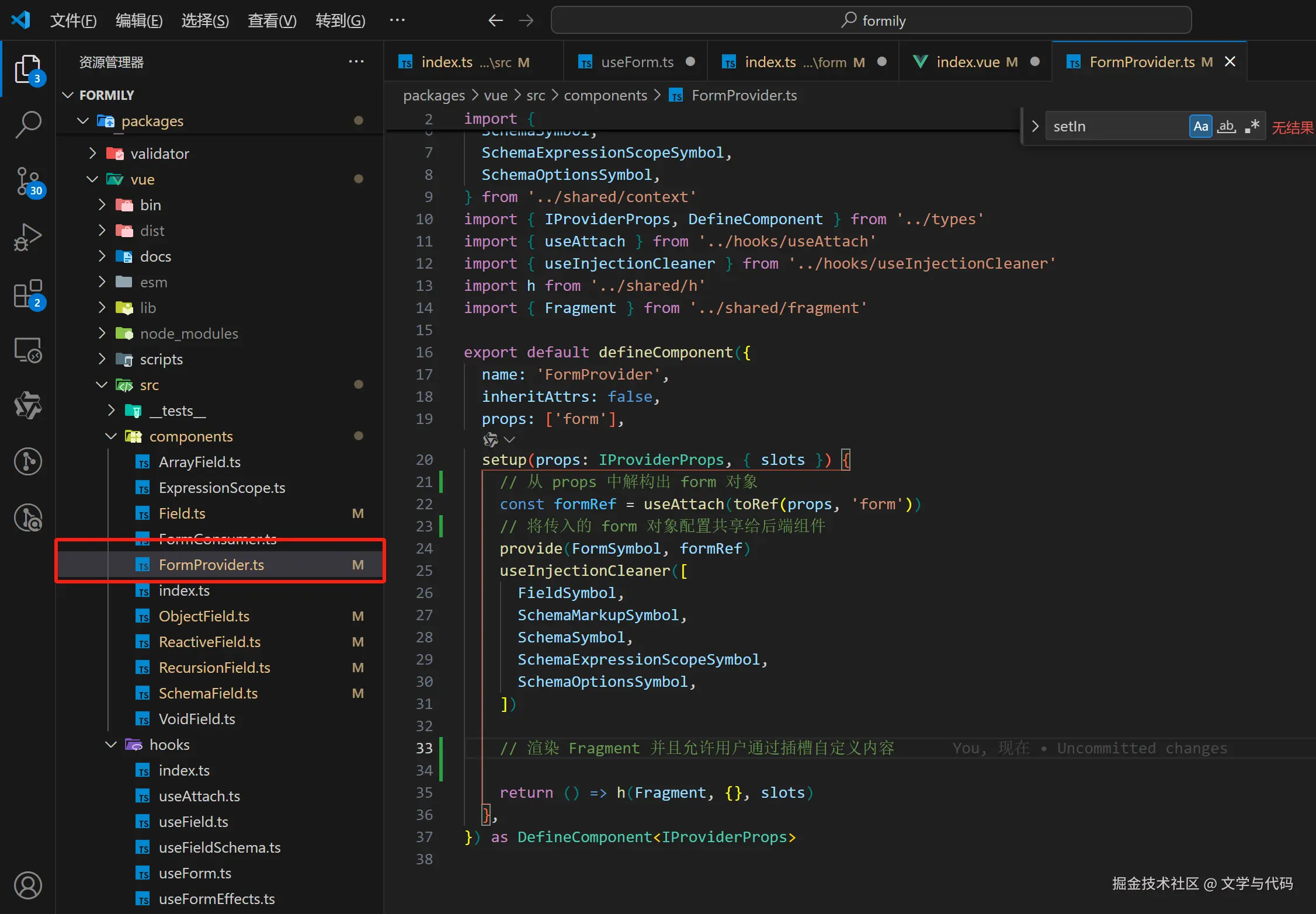Switch to the useForm.ts tab

coord(637,62)
